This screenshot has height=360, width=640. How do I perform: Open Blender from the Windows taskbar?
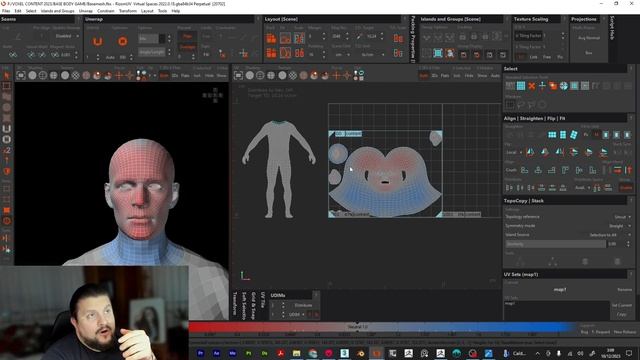click(x=360, y=353)
